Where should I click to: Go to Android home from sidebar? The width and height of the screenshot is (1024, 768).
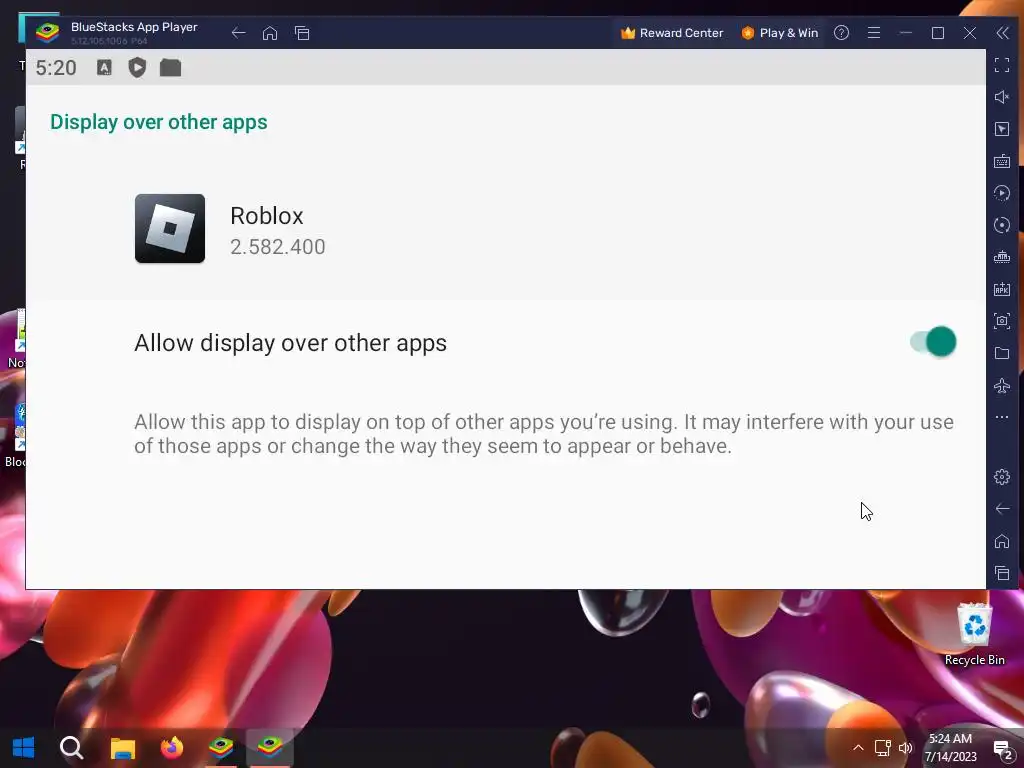(x=1002, y=541)
